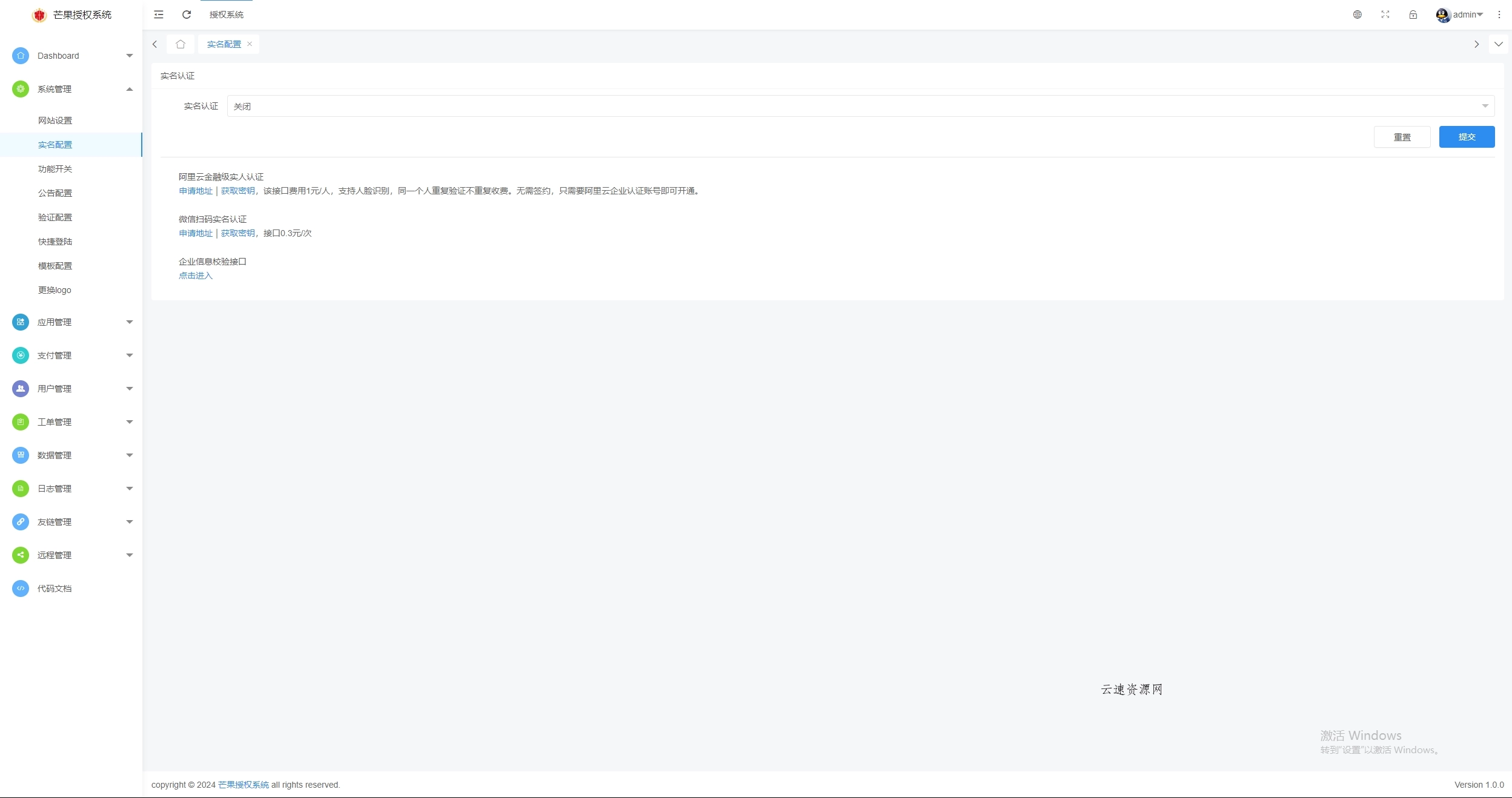Select the 代码文档 sidebar item

click(55, 588)
